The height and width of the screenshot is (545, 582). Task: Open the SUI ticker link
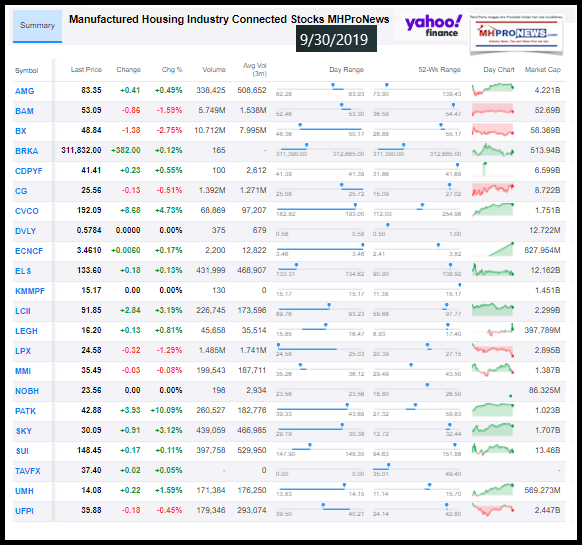point(22,451)
